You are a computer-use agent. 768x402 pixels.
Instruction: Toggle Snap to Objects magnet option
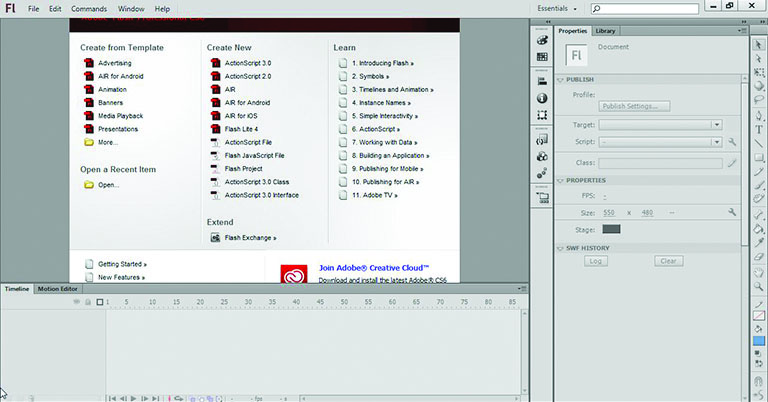tap(759, 381)
